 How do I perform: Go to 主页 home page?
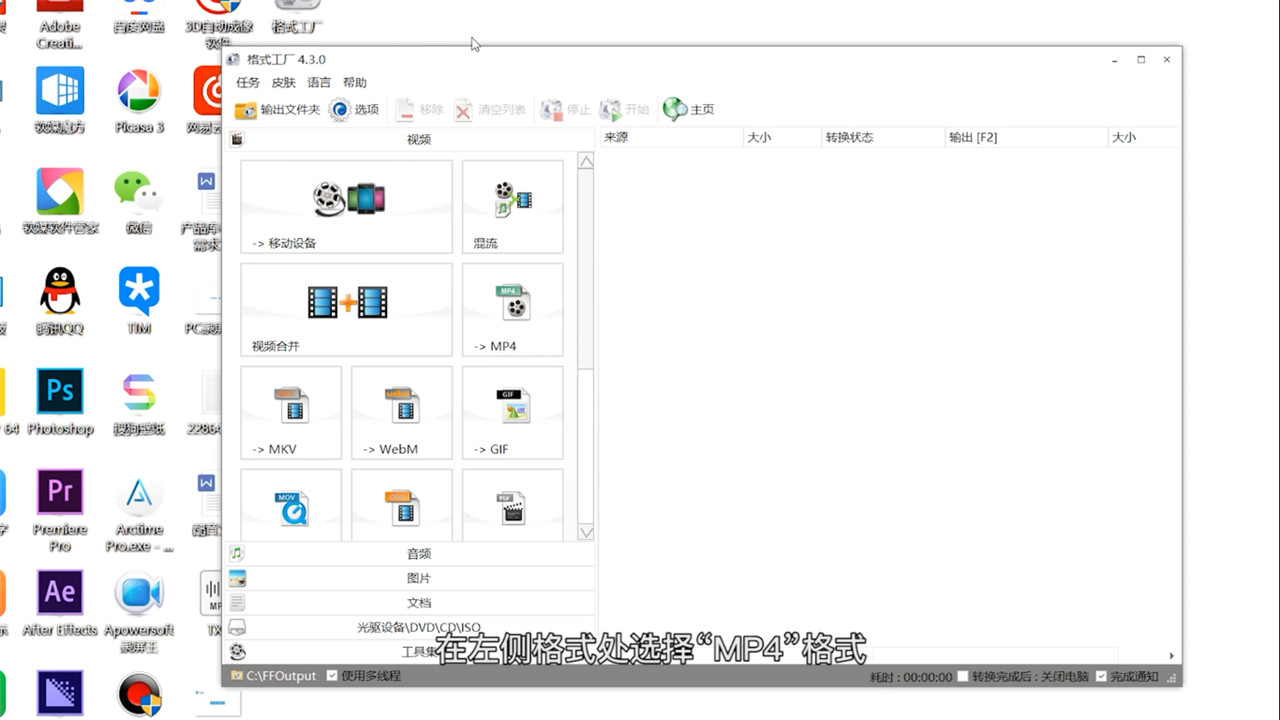pos(689,110)
